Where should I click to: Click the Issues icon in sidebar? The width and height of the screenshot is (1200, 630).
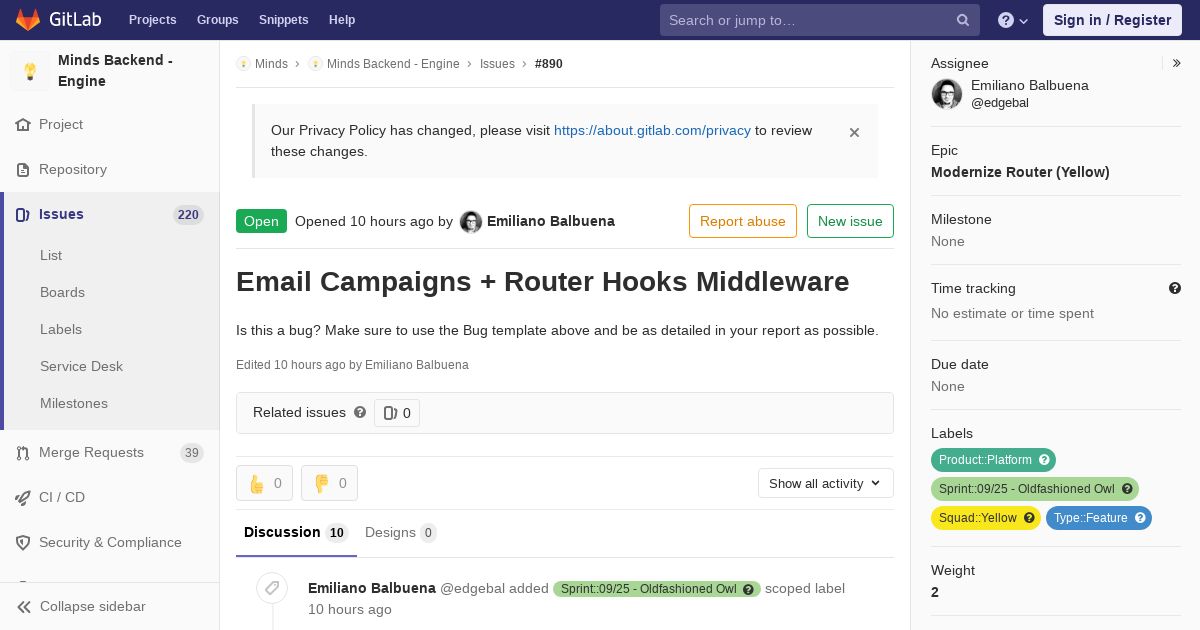(x=23, y=215)
